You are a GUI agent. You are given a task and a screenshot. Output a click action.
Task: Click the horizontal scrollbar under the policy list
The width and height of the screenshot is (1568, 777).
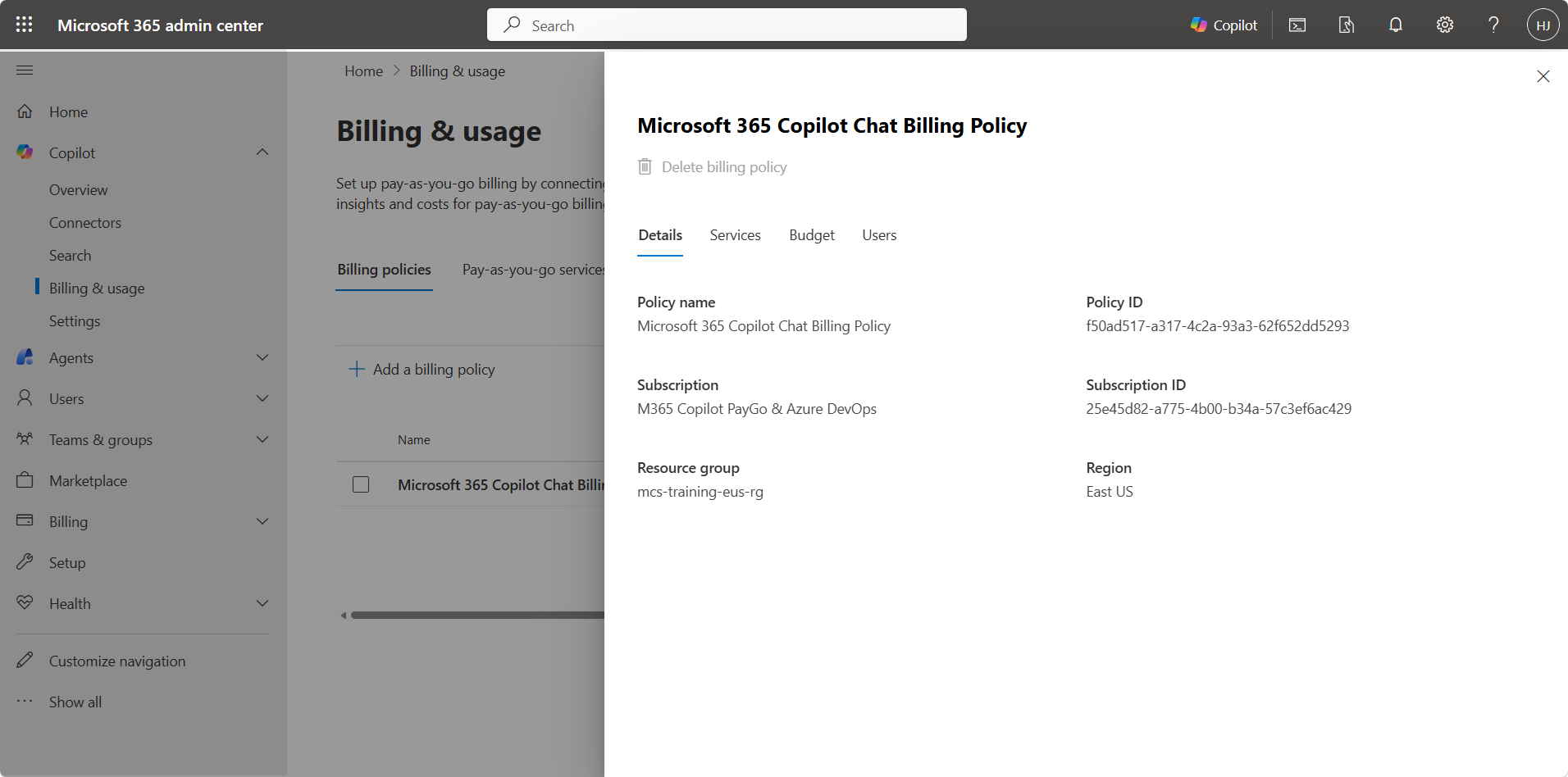[x=476, y=615]
